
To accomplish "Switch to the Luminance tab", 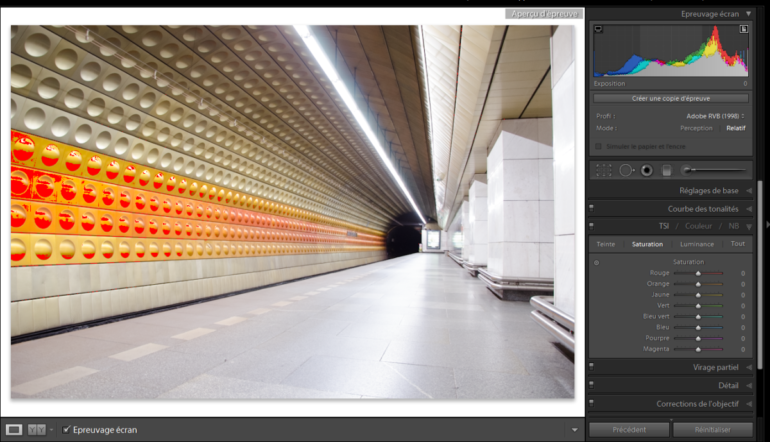I will 697,244.
